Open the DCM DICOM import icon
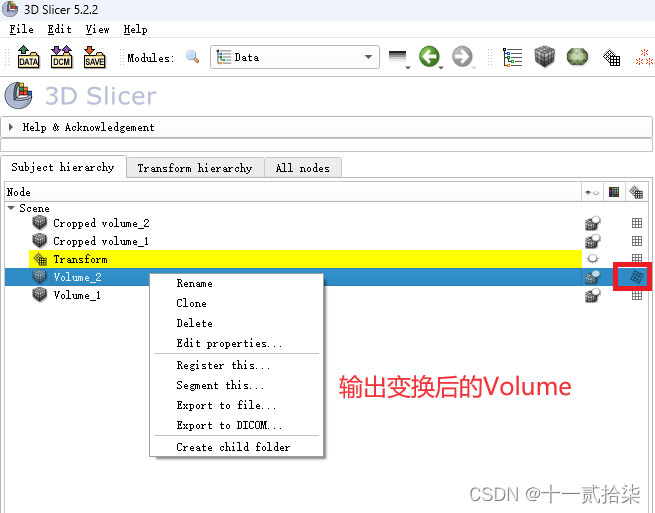Viewport: 655px width, 513px height. point(61,57)
